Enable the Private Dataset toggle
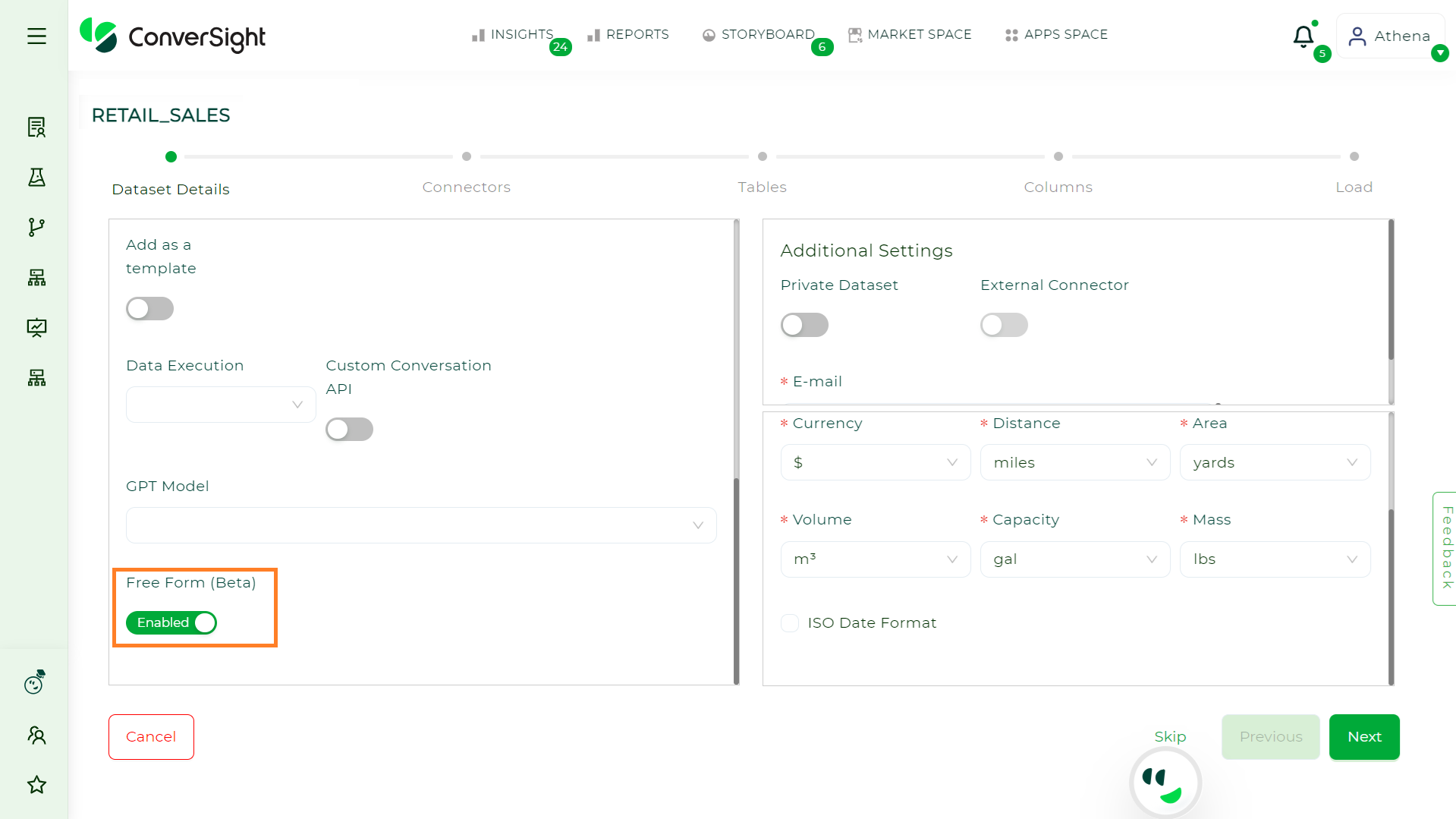 click(x=804, y=325)
